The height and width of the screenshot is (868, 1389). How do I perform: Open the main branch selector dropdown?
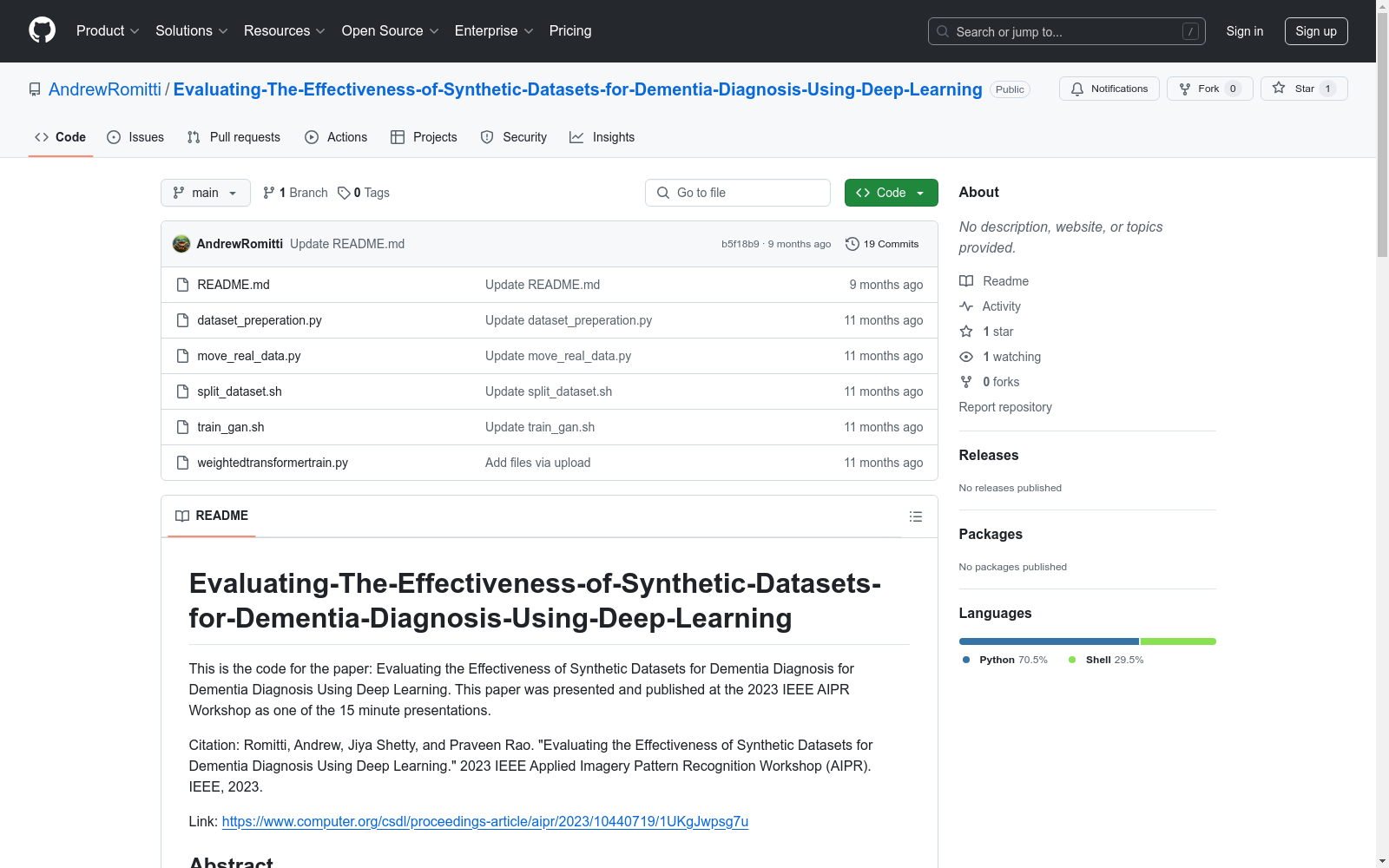(206, 193)
